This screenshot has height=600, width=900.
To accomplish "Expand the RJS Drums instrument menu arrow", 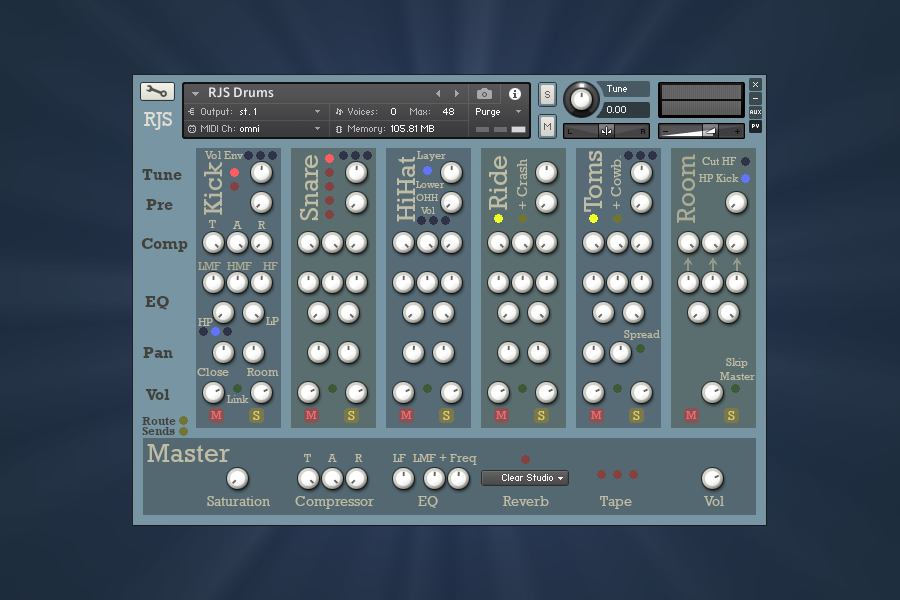I will pos(195,93).
